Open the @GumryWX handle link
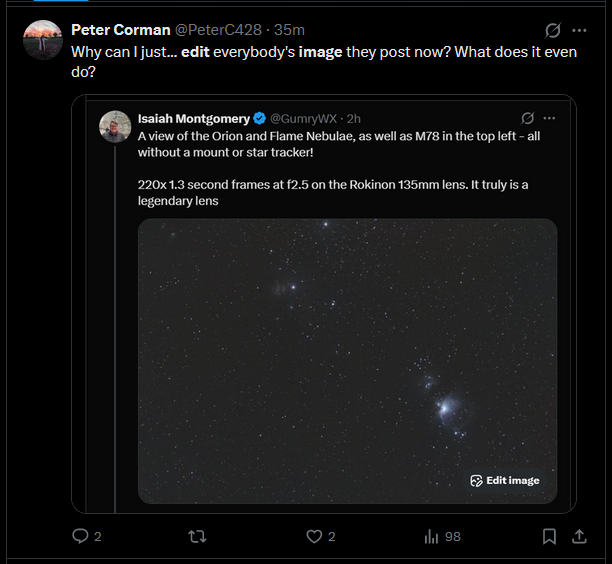Screen dimensions: 612x564 [303, 118]
